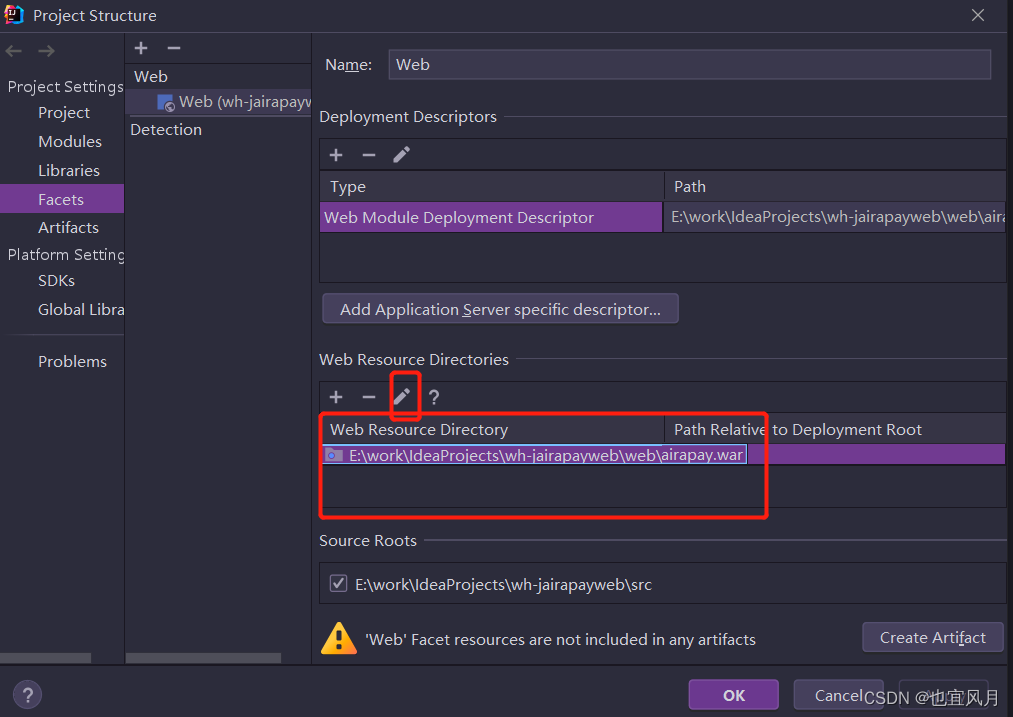Toggle the source root src checkbox
Image resolution: width=1013 pixels, height=717 pixels.
338,583
